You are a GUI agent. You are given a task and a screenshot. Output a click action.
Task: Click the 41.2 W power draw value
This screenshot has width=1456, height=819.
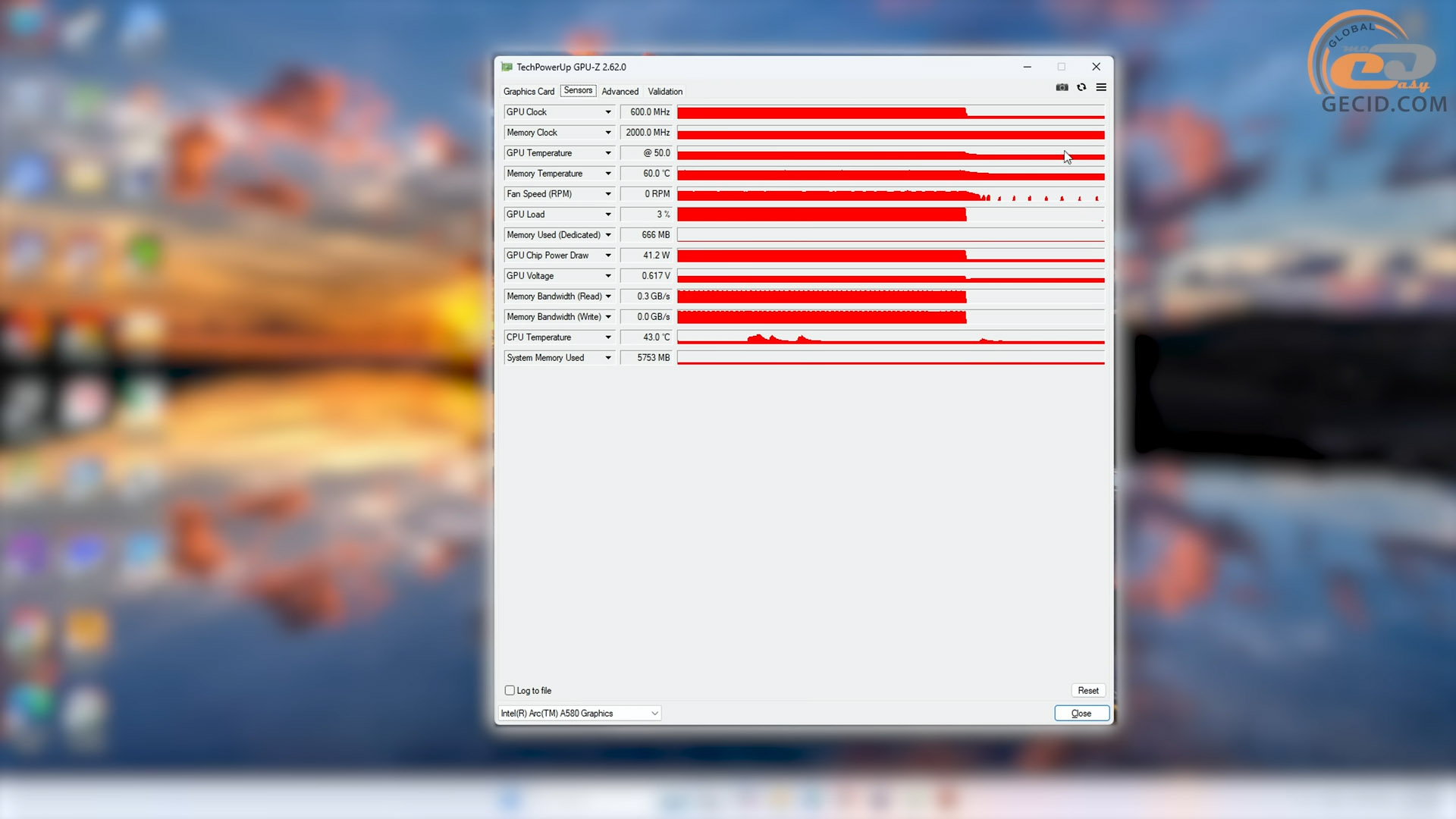tap(646, 255)
